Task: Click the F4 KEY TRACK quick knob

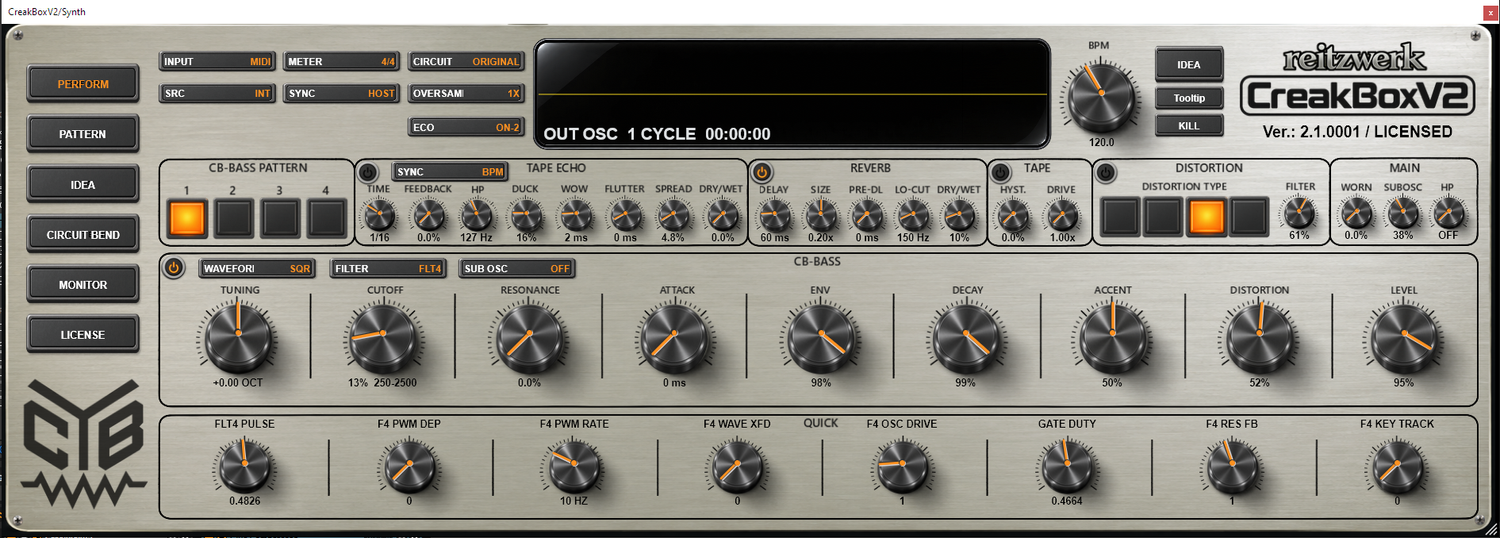Action: pos(1398,466)
